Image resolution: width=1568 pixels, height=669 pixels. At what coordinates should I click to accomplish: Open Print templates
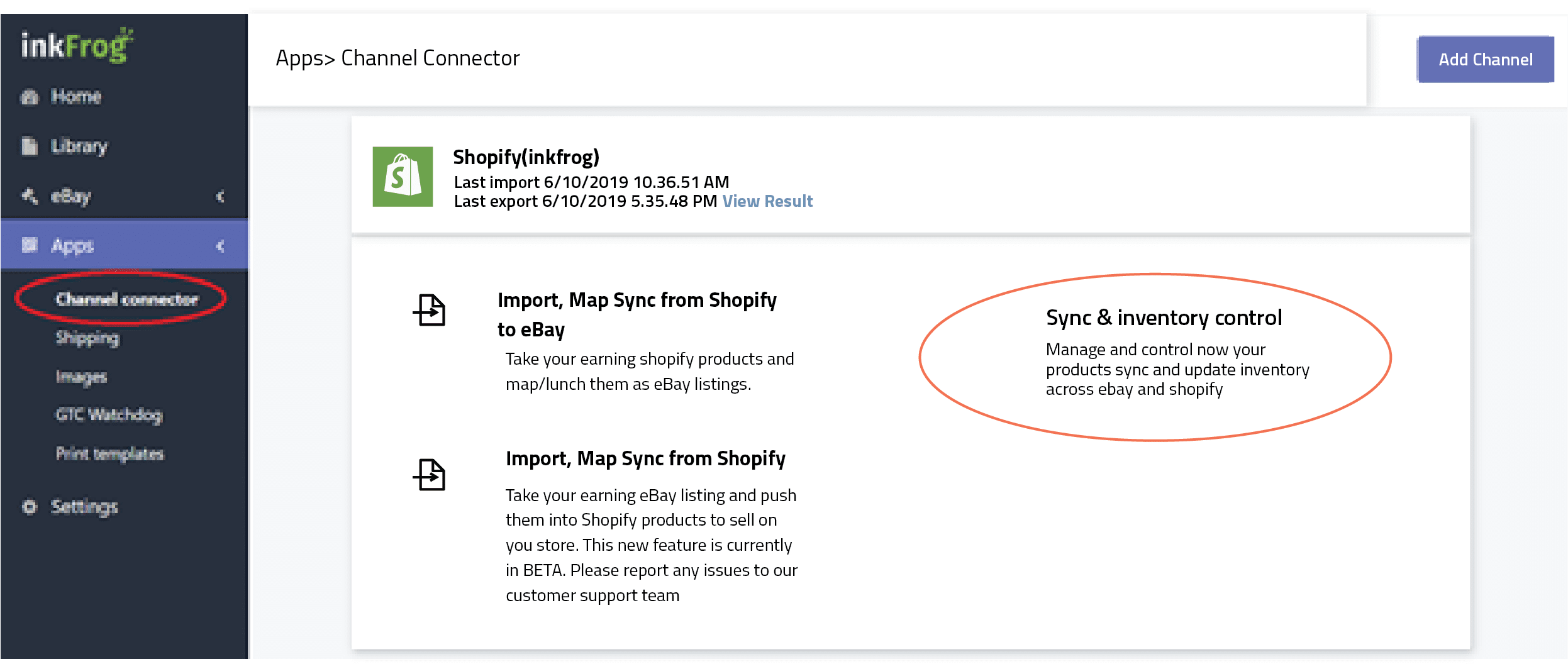click(x=110, y=454)
